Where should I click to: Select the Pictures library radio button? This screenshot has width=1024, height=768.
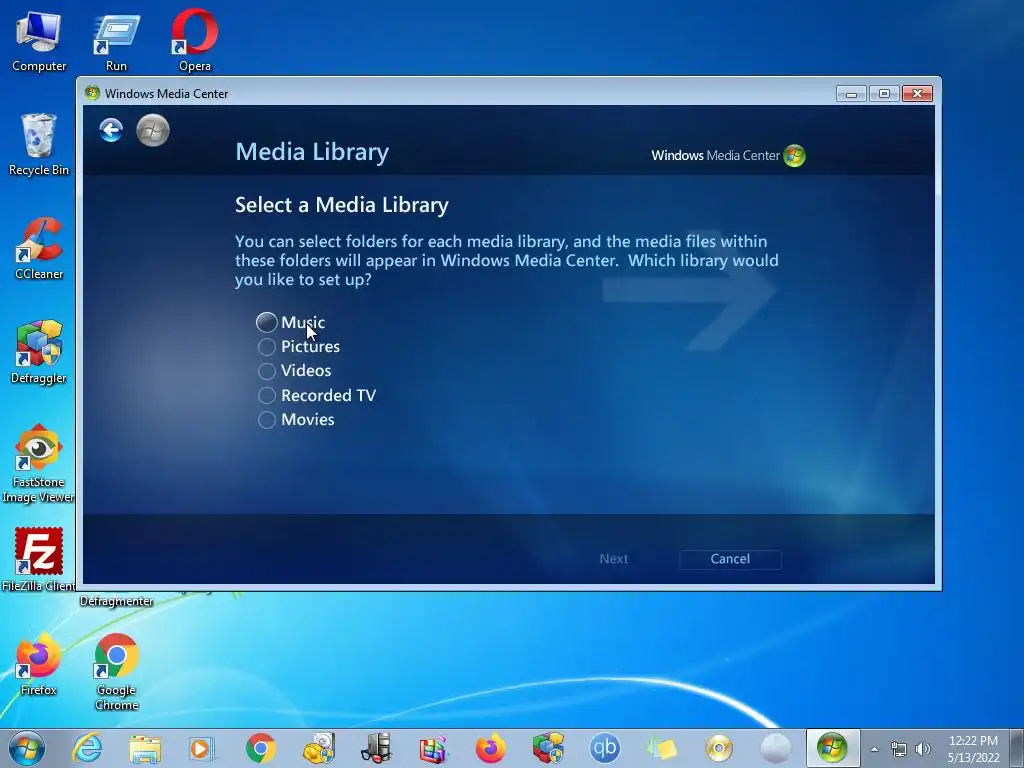[266, 346]
